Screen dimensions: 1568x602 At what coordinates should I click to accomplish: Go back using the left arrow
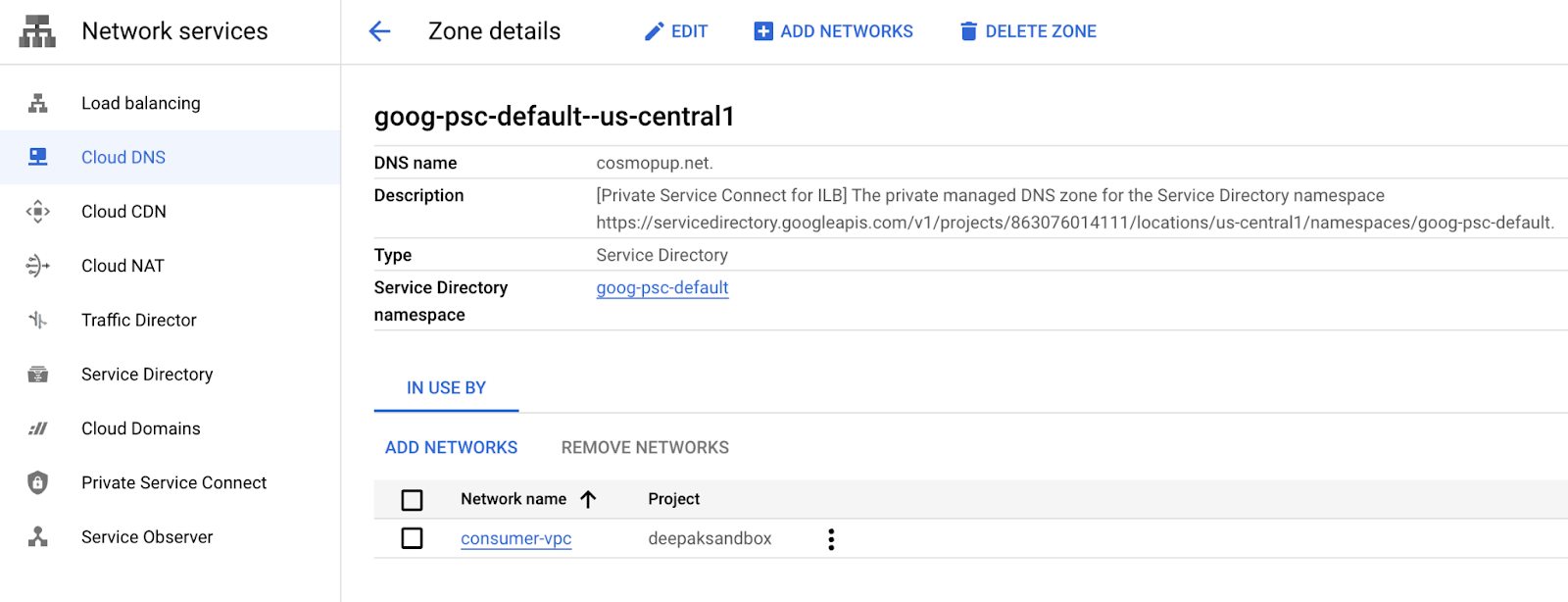[380, 31]
